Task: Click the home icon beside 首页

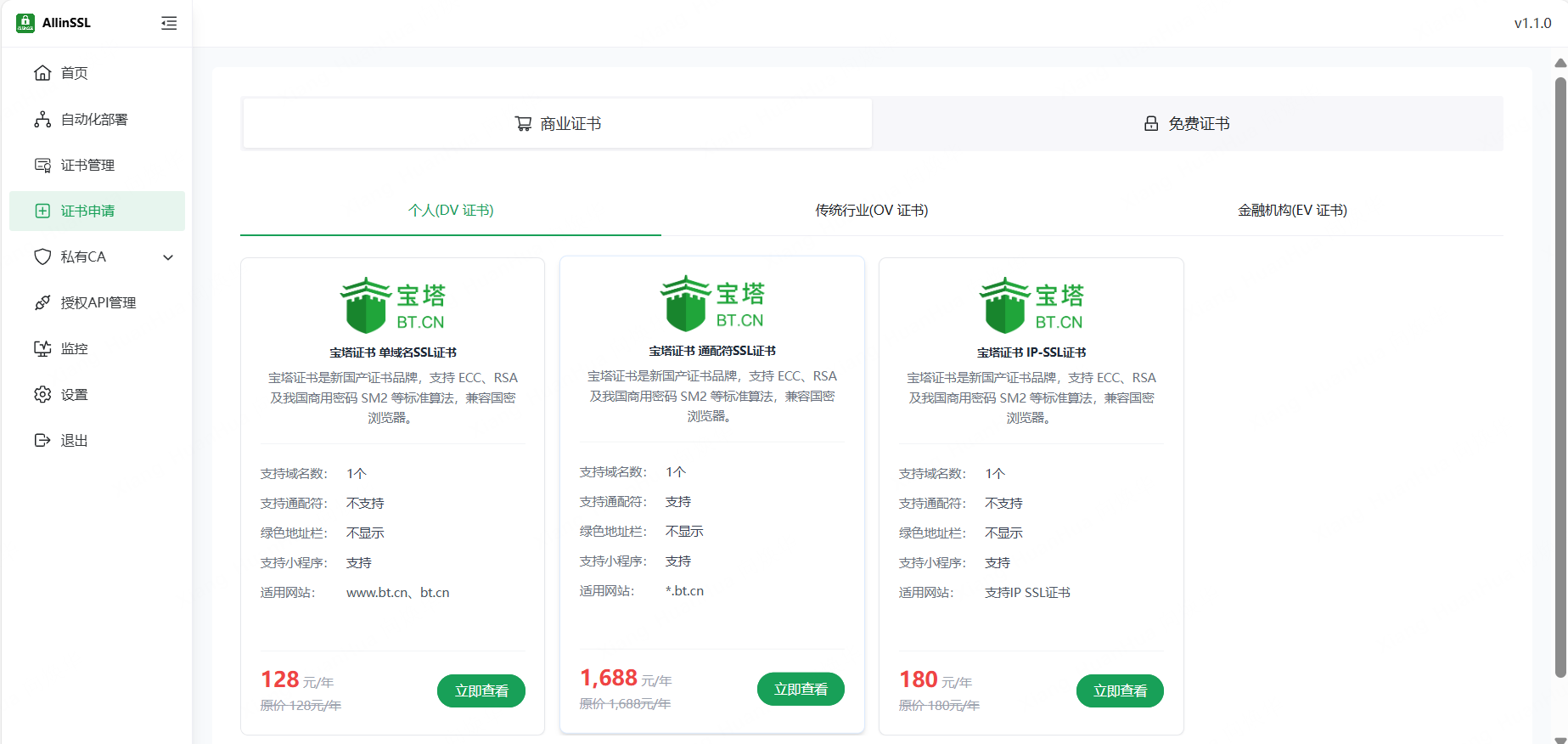Action: 42,73
